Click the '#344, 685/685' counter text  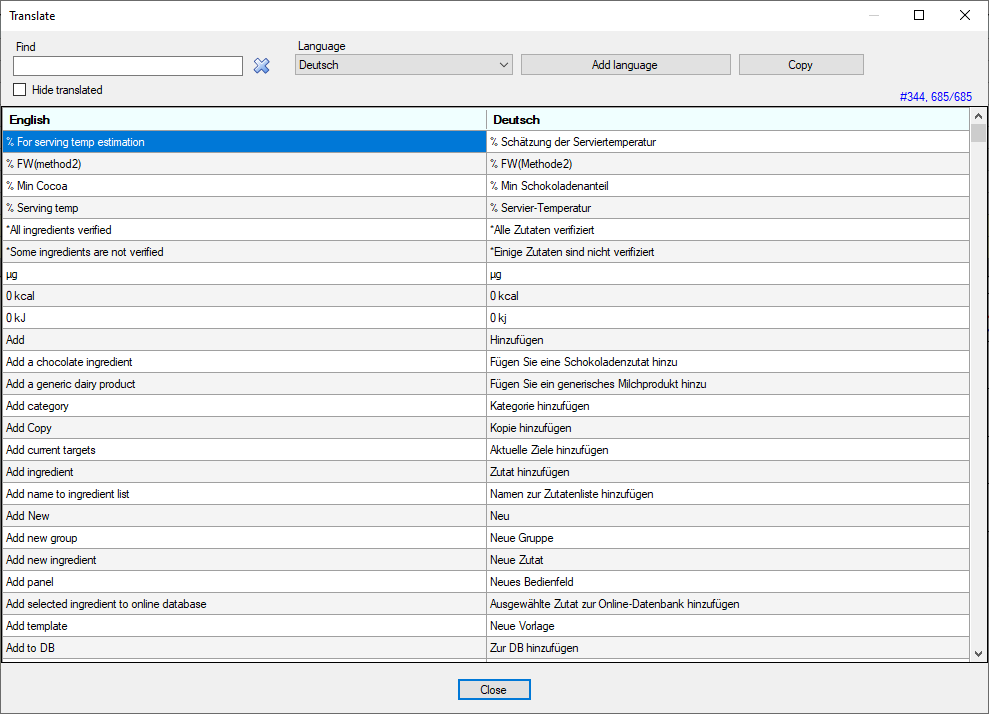pos(935,97)
